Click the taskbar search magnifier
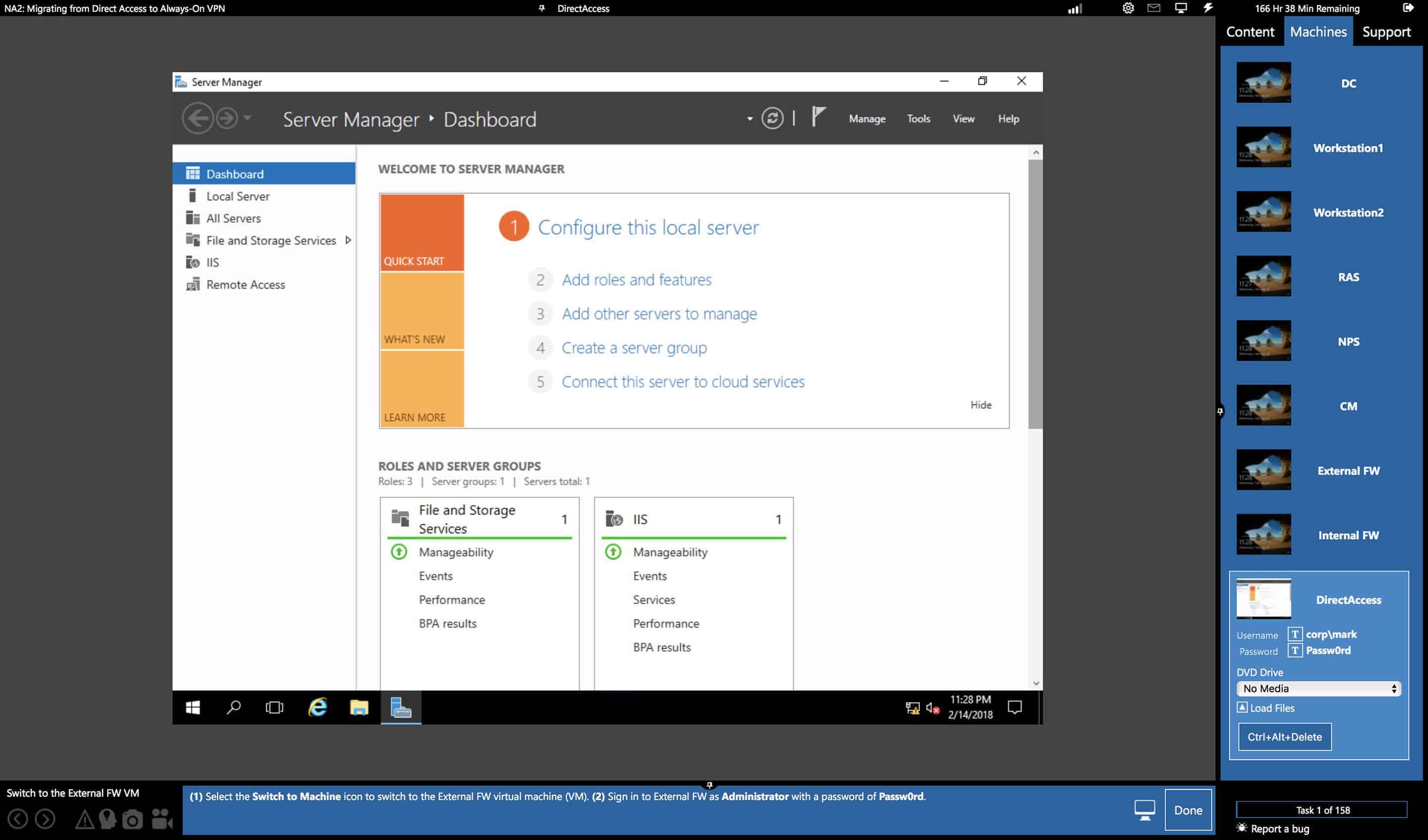 (234, 707)
